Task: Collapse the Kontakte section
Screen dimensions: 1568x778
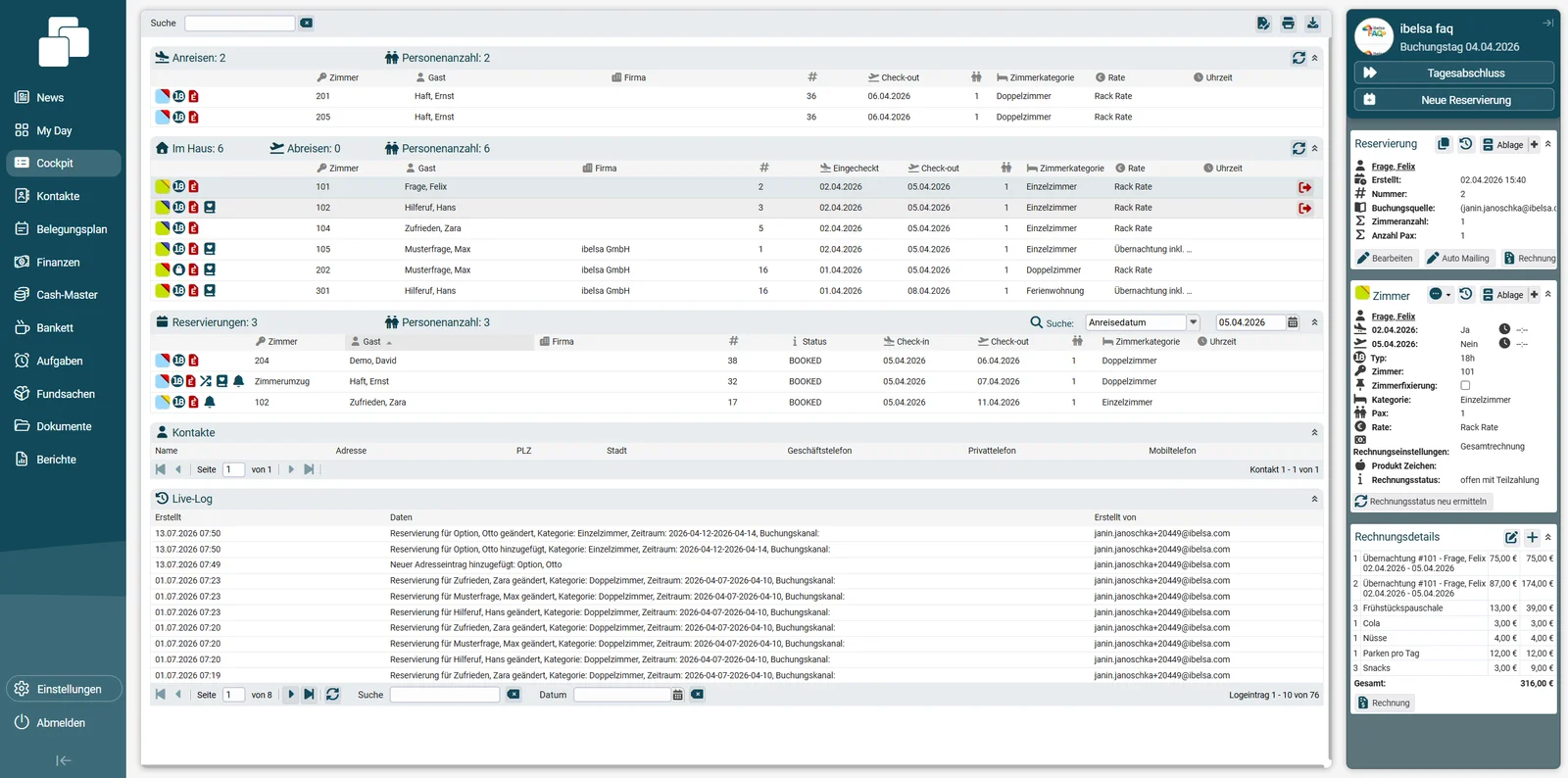Action: (1315, 432)
